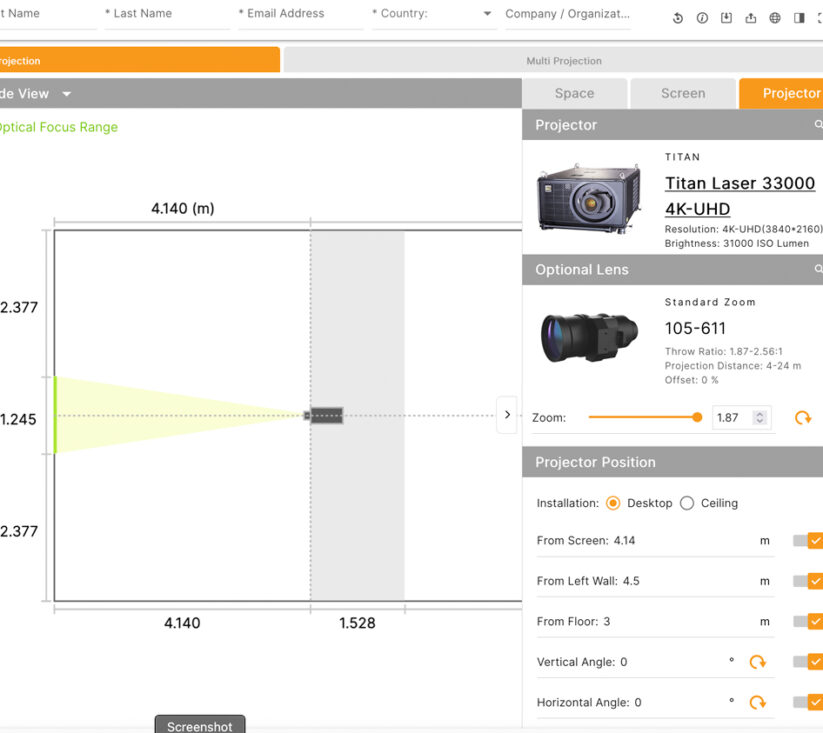Click the Zoom slider handle
The height and width of the screenshot is (733, 823).
(x=697, y=417)
